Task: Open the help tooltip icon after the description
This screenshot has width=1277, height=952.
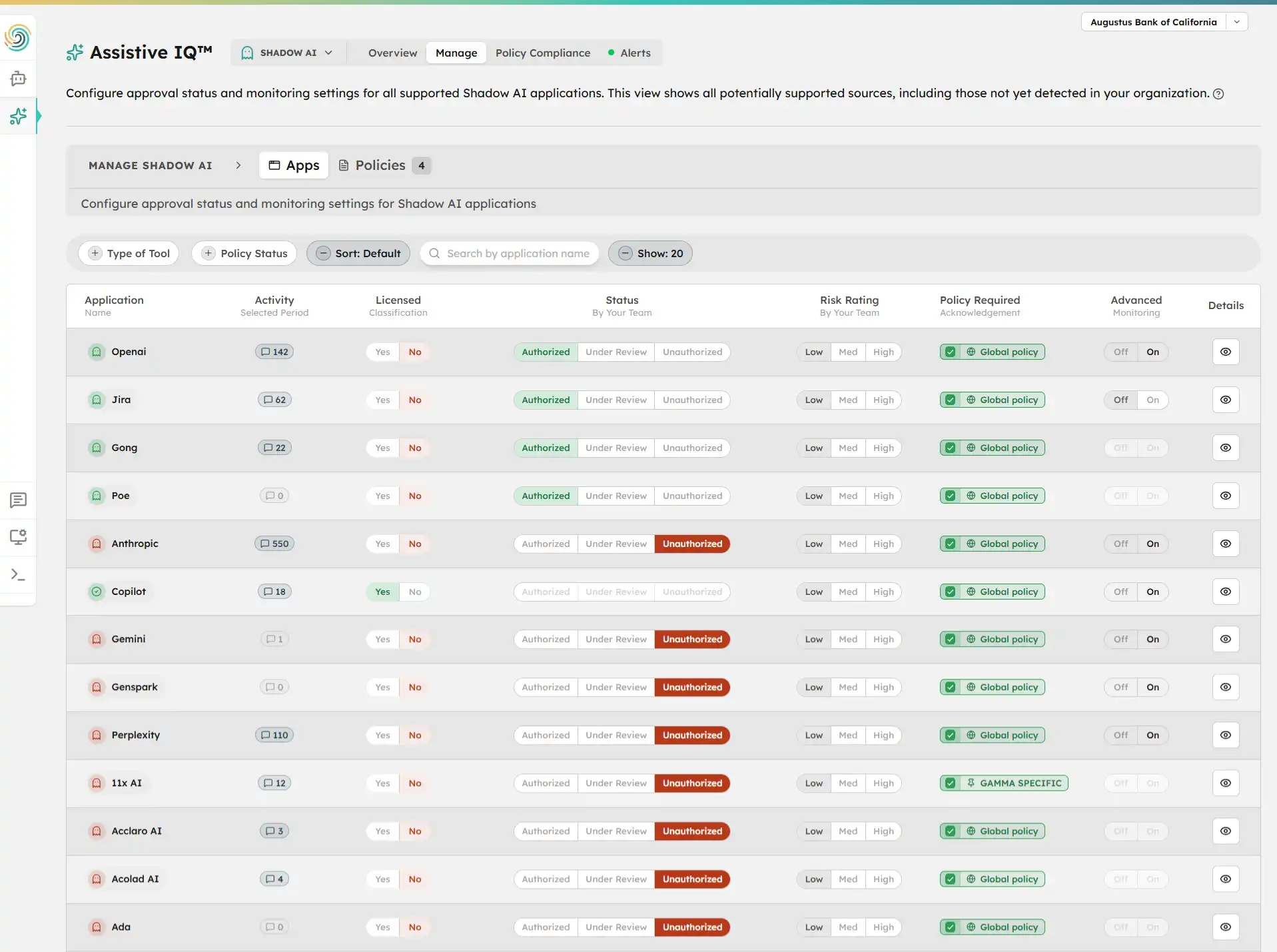Action: [1219, 94]
